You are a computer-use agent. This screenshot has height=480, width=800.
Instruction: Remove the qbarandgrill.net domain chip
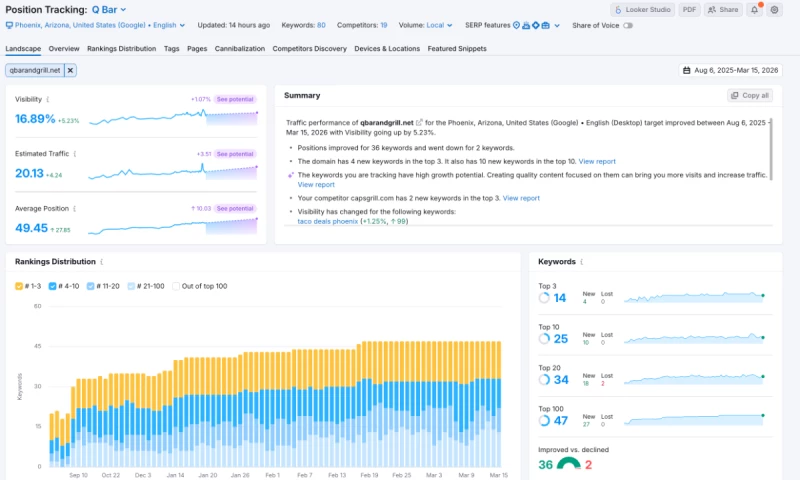(x=71, y=70)
